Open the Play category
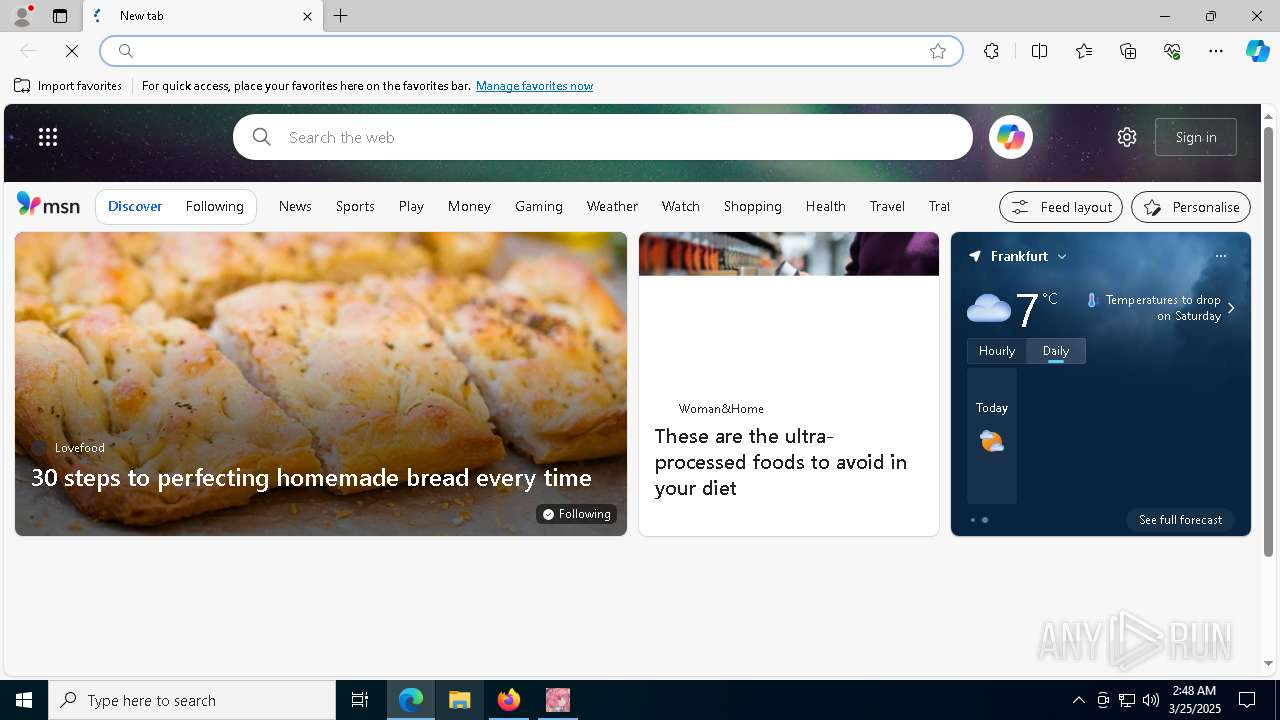1280x720 pixels. (x=411, y=206)
